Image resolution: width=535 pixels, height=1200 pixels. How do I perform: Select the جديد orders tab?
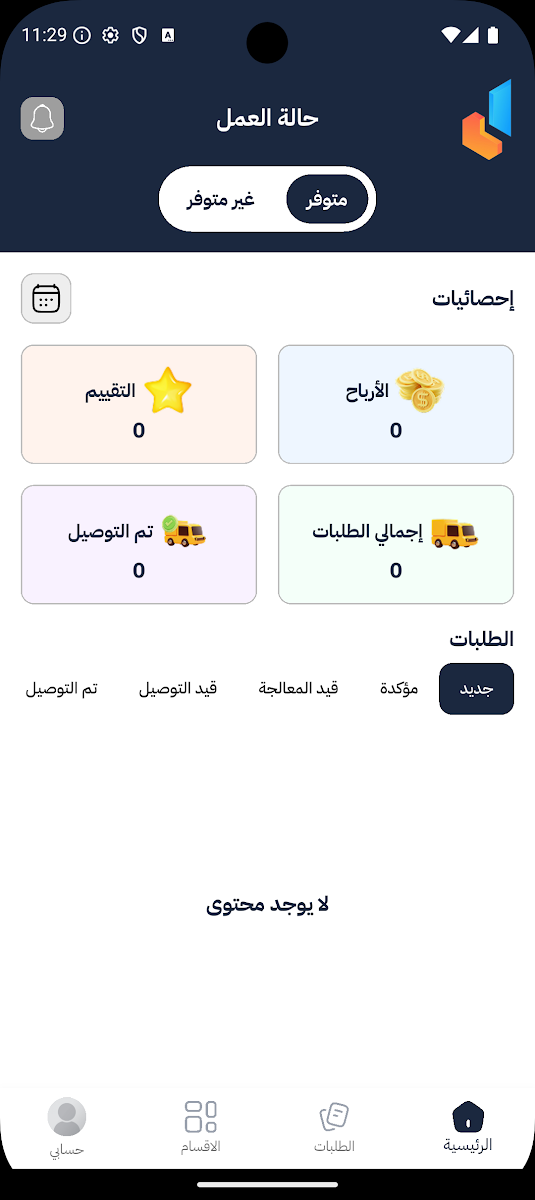click(x=476, y=689)
